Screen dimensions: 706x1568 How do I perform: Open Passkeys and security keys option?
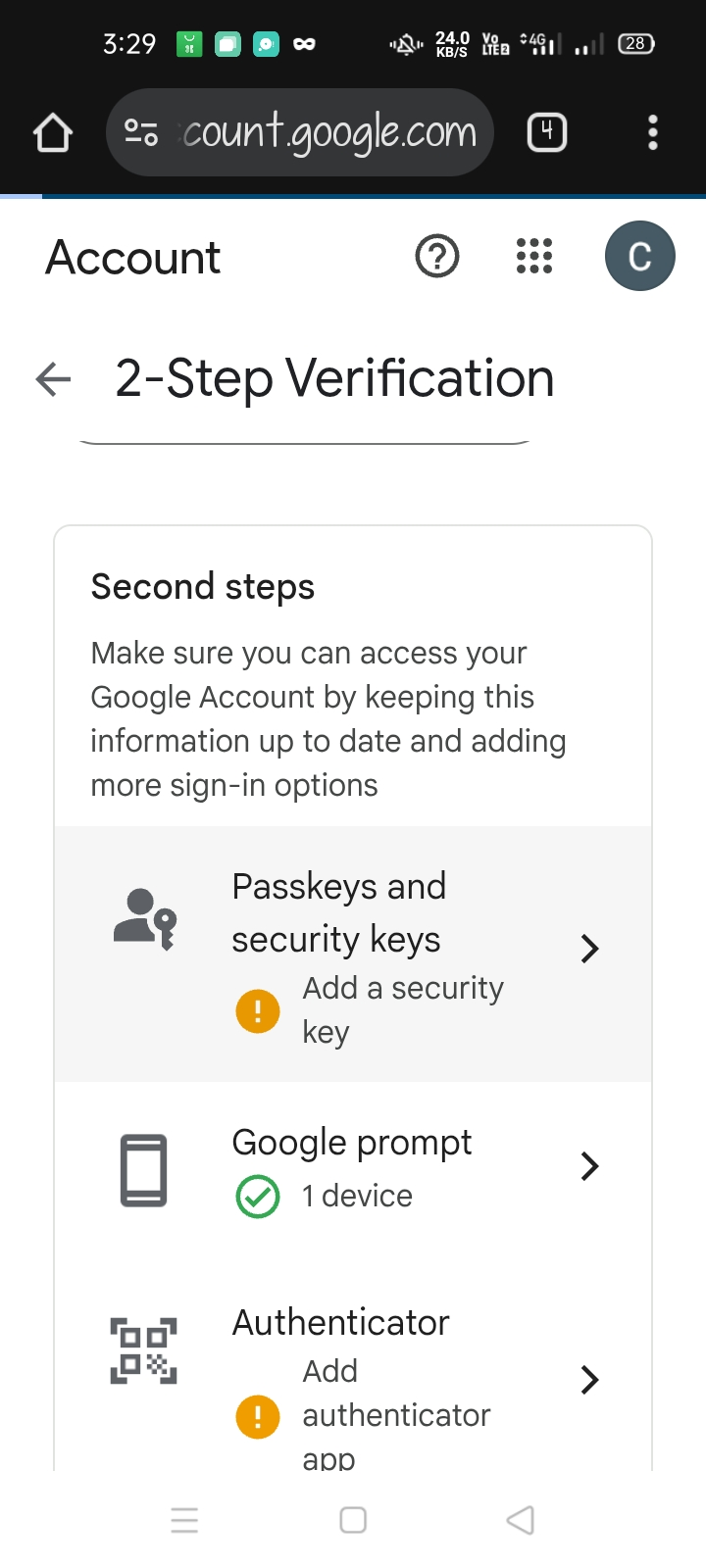(x=339, y=912)
